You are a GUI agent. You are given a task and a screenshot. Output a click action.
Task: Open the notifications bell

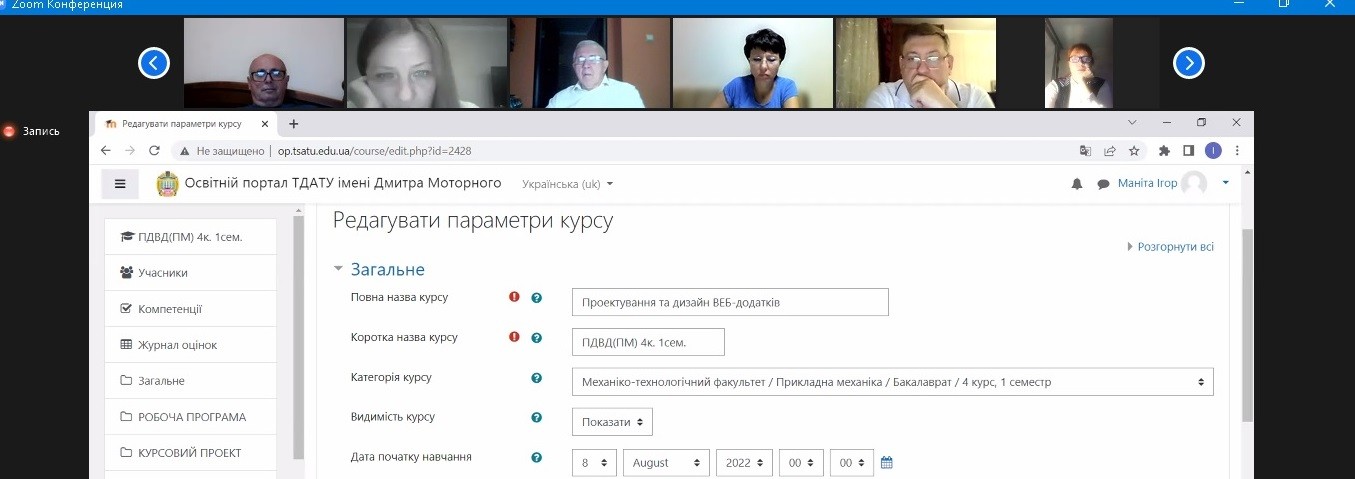1077,184
